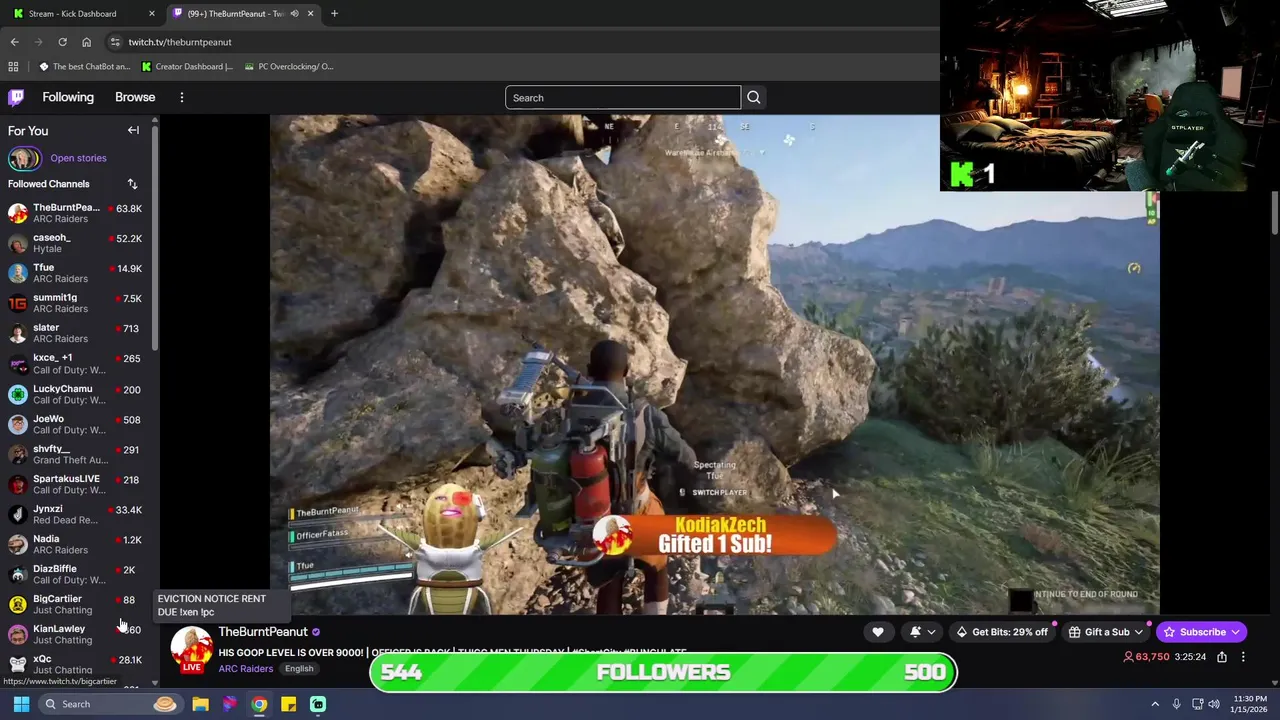
Task: Open a new browser tab
Action: (334, 13)
